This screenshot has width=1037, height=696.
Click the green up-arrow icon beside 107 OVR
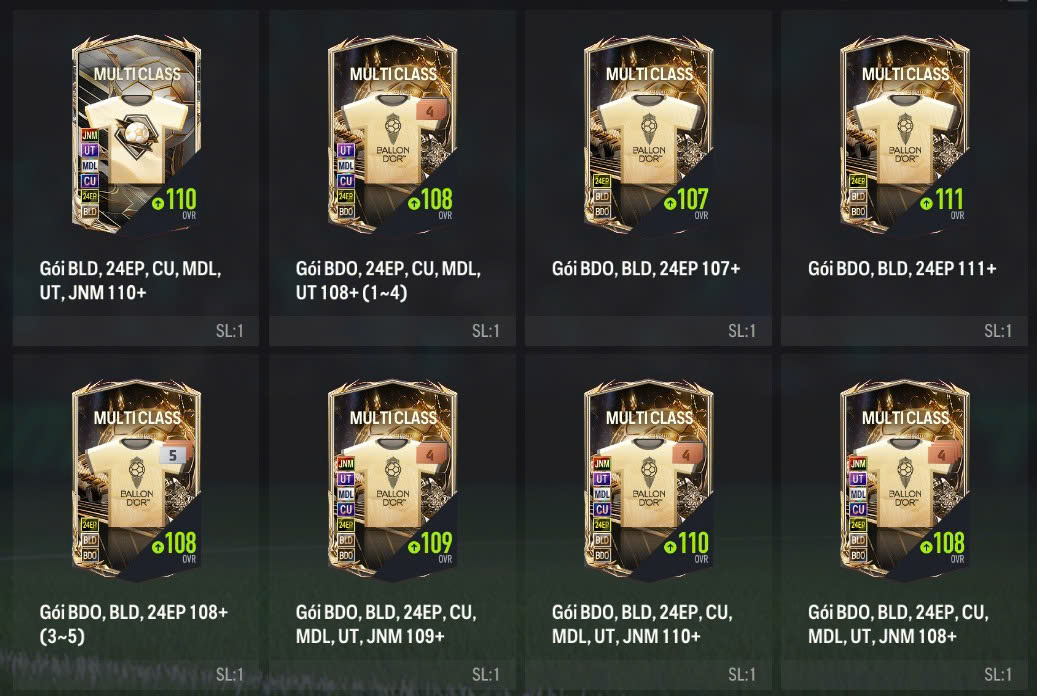pos(670,203)
